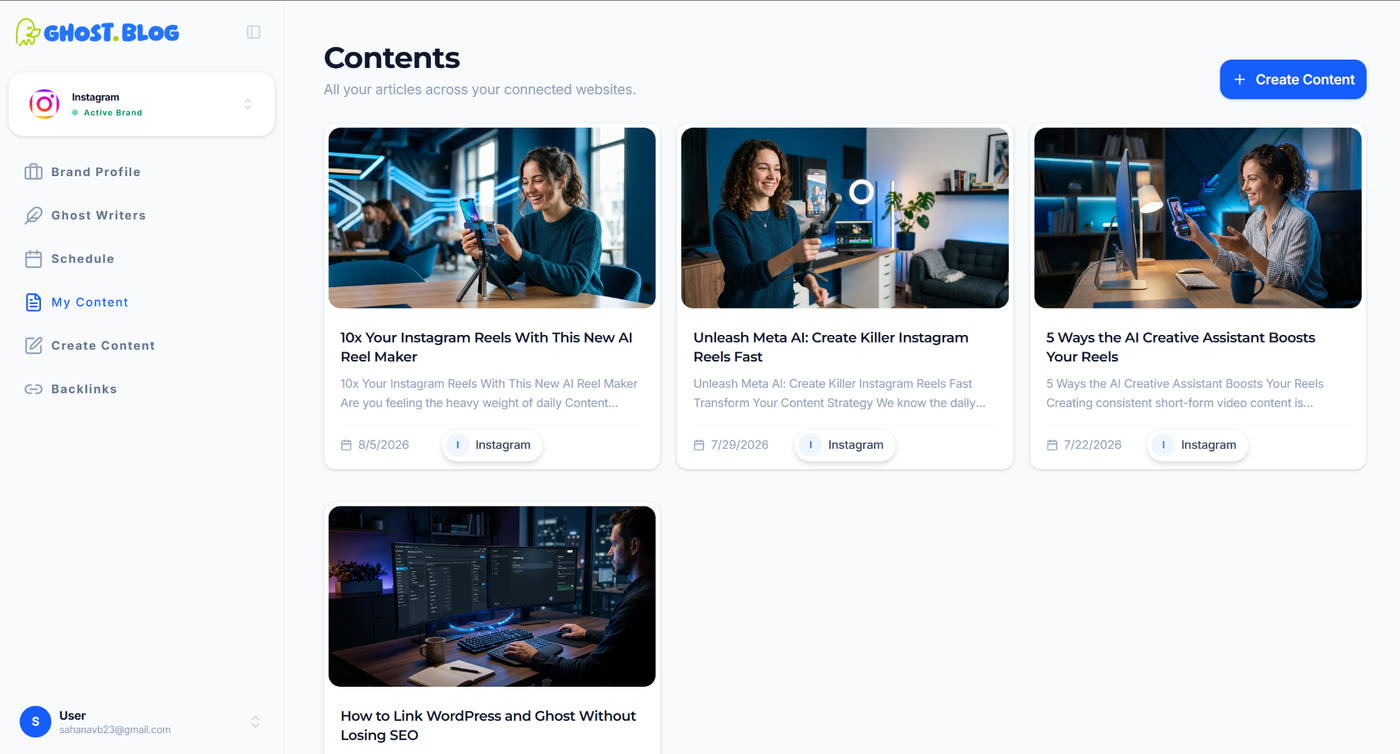Click thumbnail of the WordPress and Ghost article
This screenshot has height=754, width=1400.
point(492,596)
